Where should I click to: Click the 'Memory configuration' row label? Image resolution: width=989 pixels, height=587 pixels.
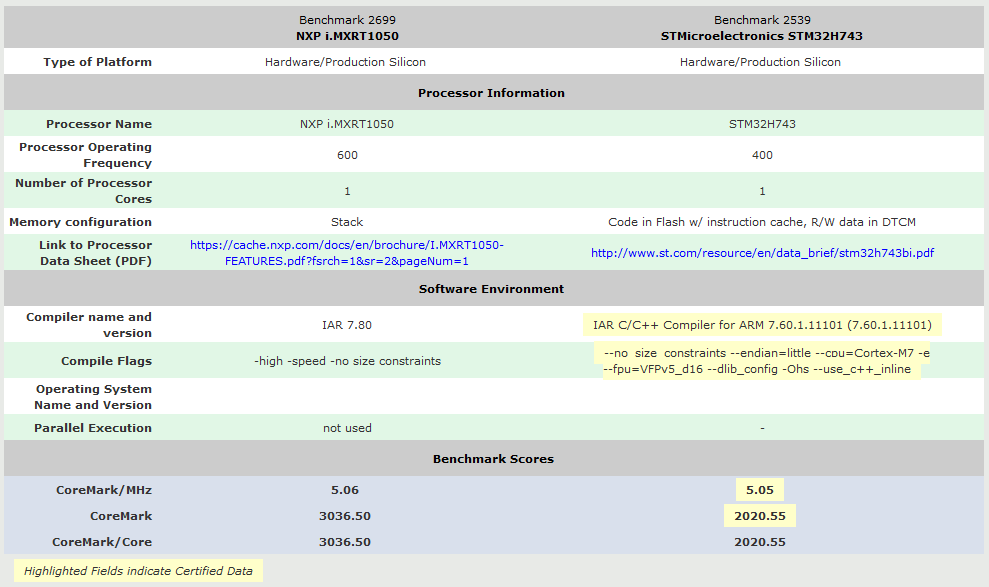tap(80, 222)
